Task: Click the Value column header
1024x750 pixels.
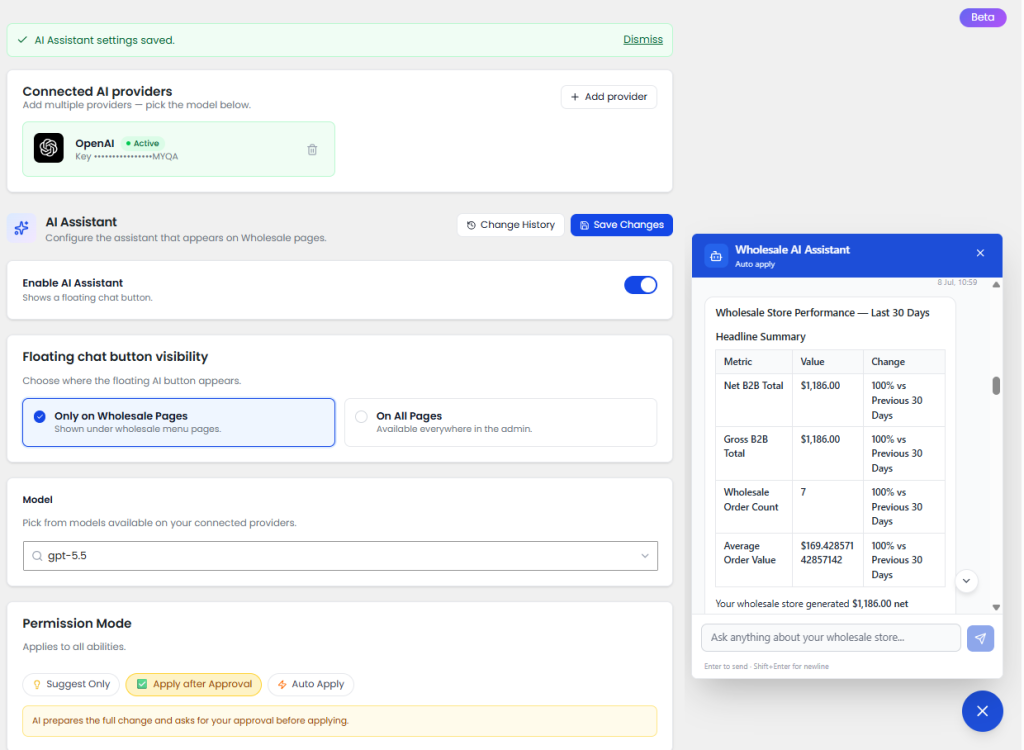Action: point(827,362)
